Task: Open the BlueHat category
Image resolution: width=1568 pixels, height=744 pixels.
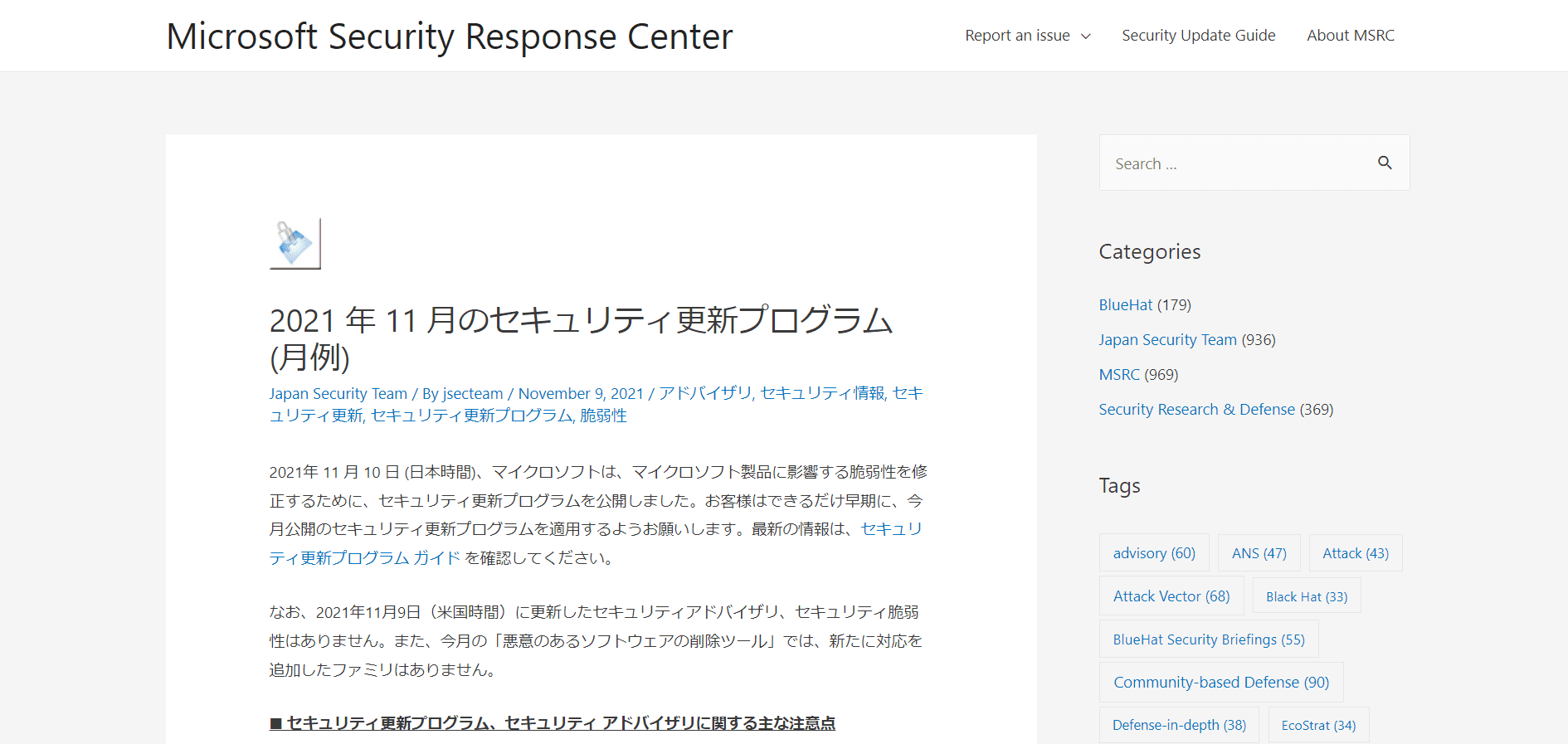Action: pos(1125,305)
